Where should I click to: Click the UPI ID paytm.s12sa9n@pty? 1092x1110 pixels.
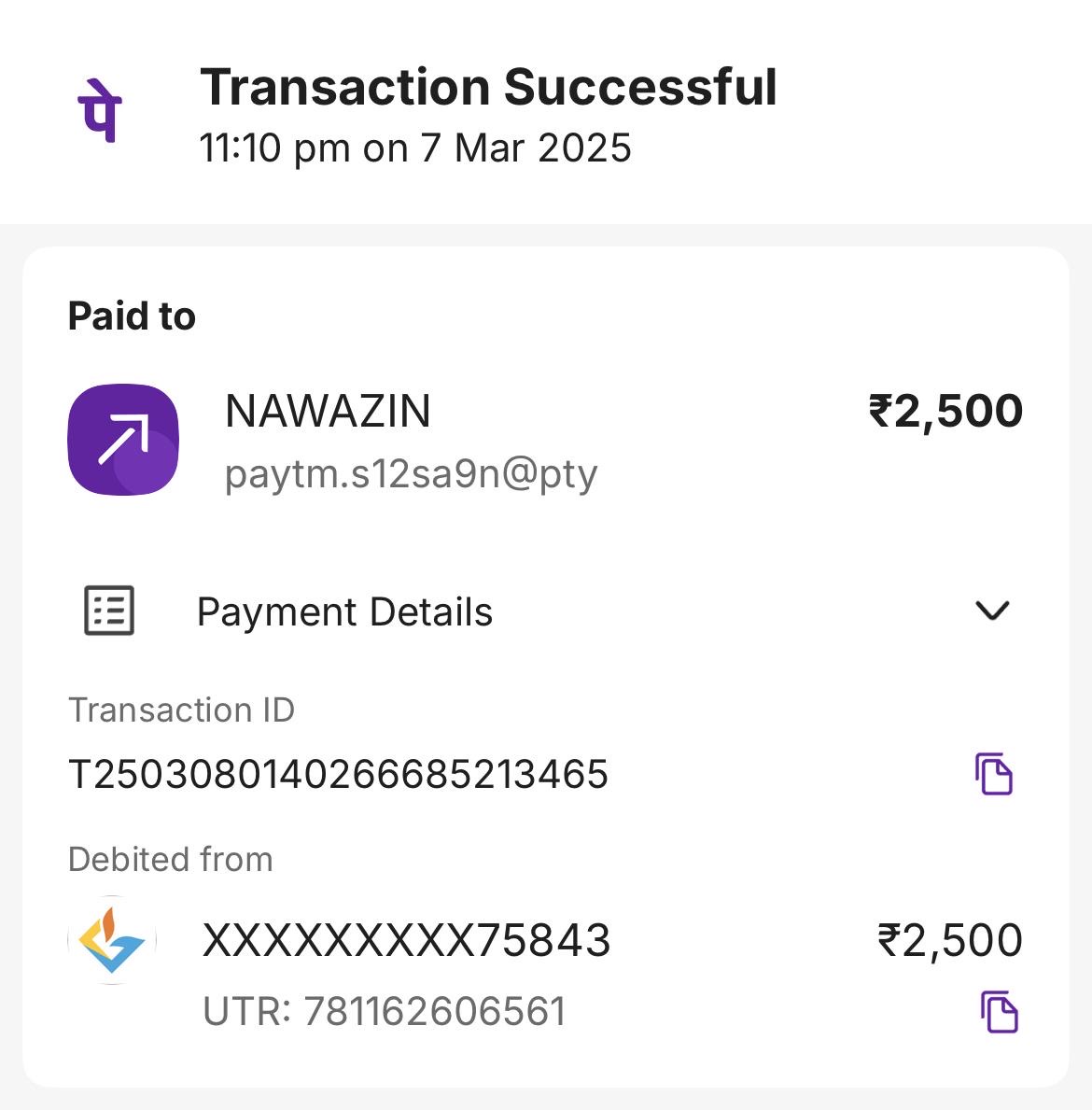[x=411, y=474]
